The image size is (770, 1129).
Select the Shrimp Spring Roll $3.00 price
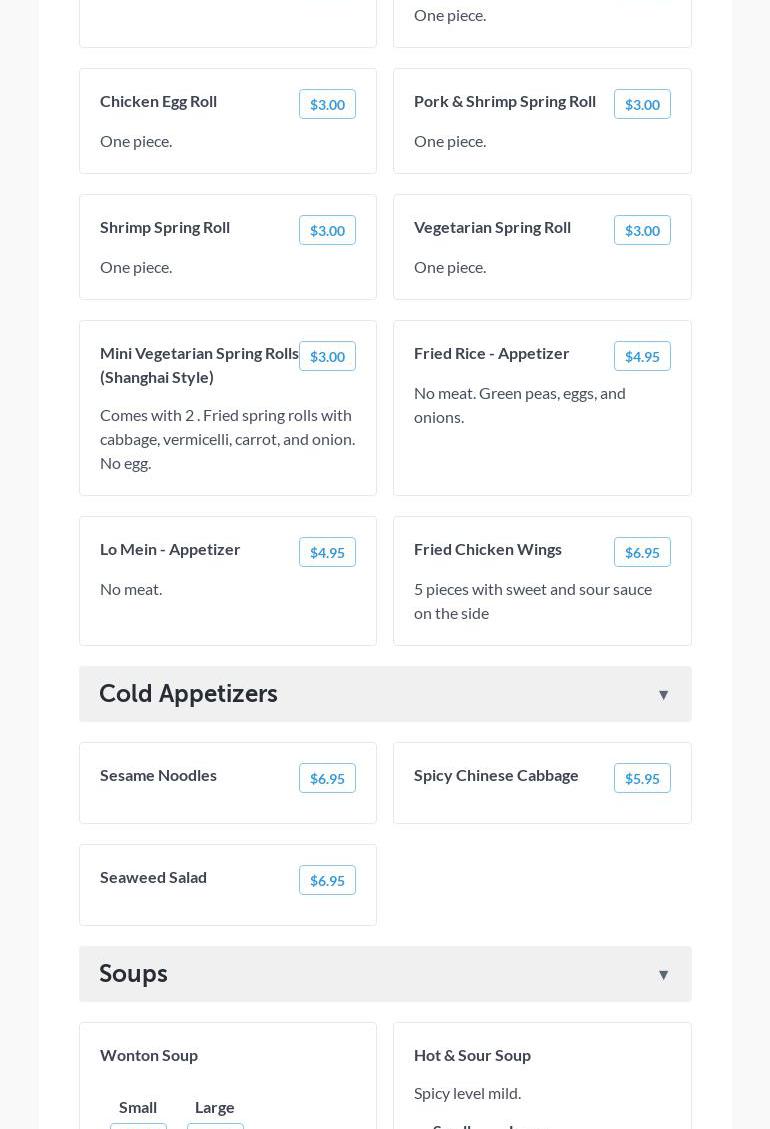327,230
